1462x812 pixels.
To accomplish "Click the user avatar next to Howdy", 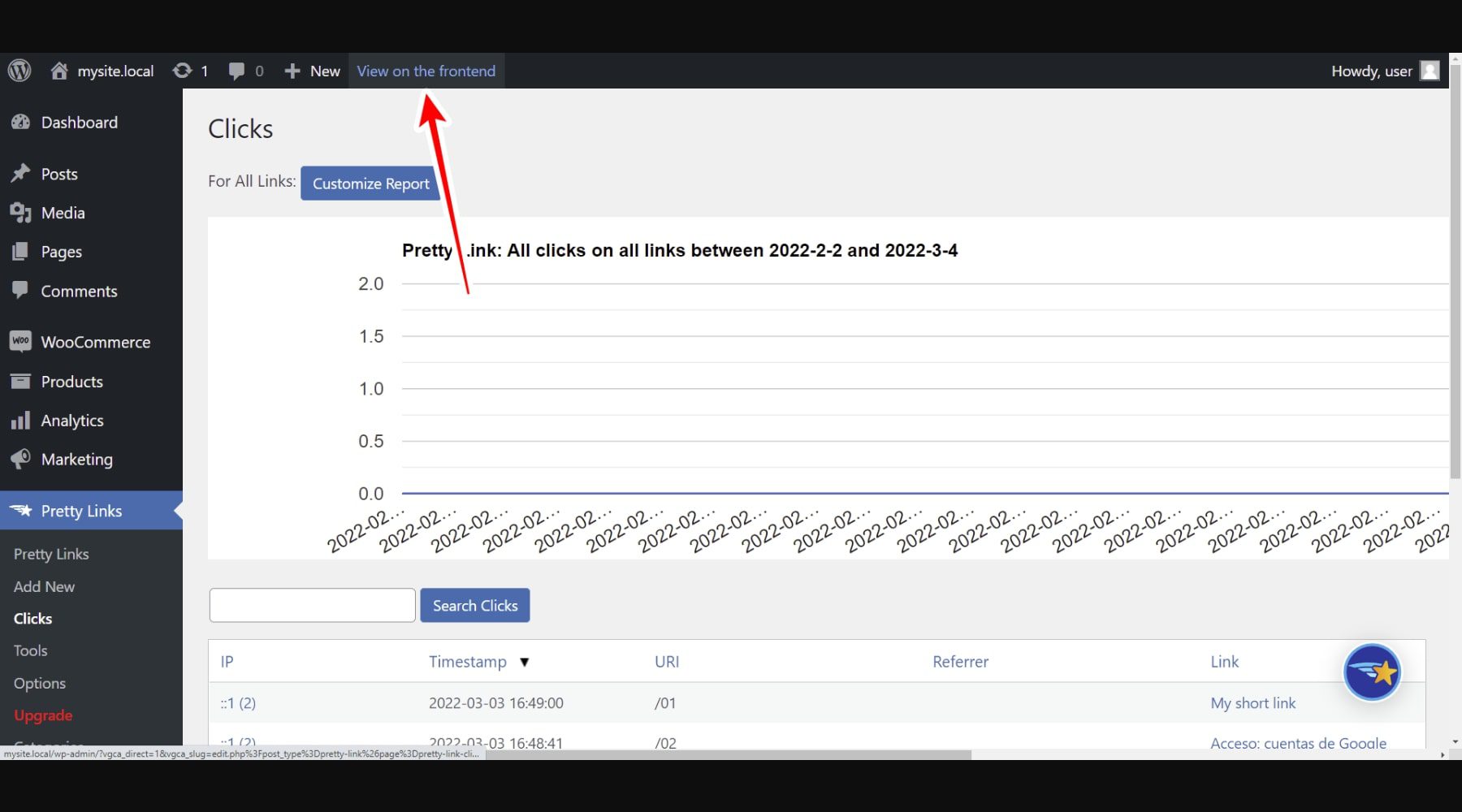I will click(1430, 71).
